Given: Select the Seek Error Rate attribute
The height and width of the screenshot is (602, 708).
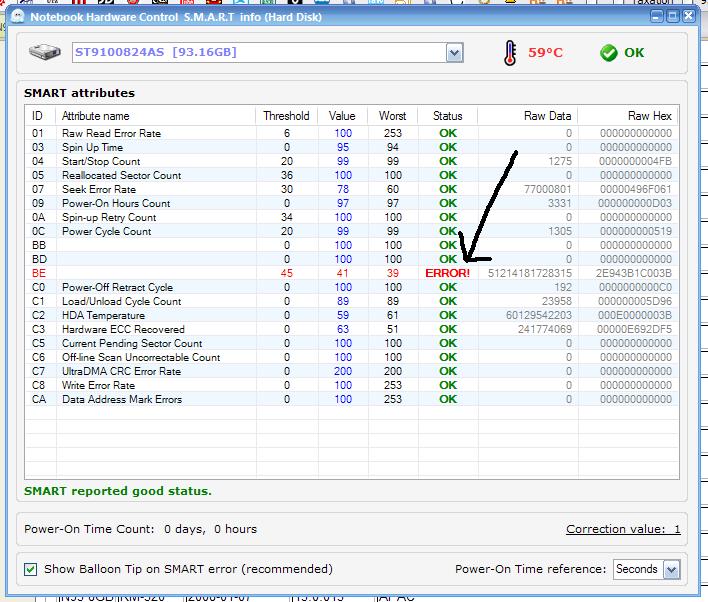Looking at the screenshot, I should pyautogui.click(x=99, y=189).
